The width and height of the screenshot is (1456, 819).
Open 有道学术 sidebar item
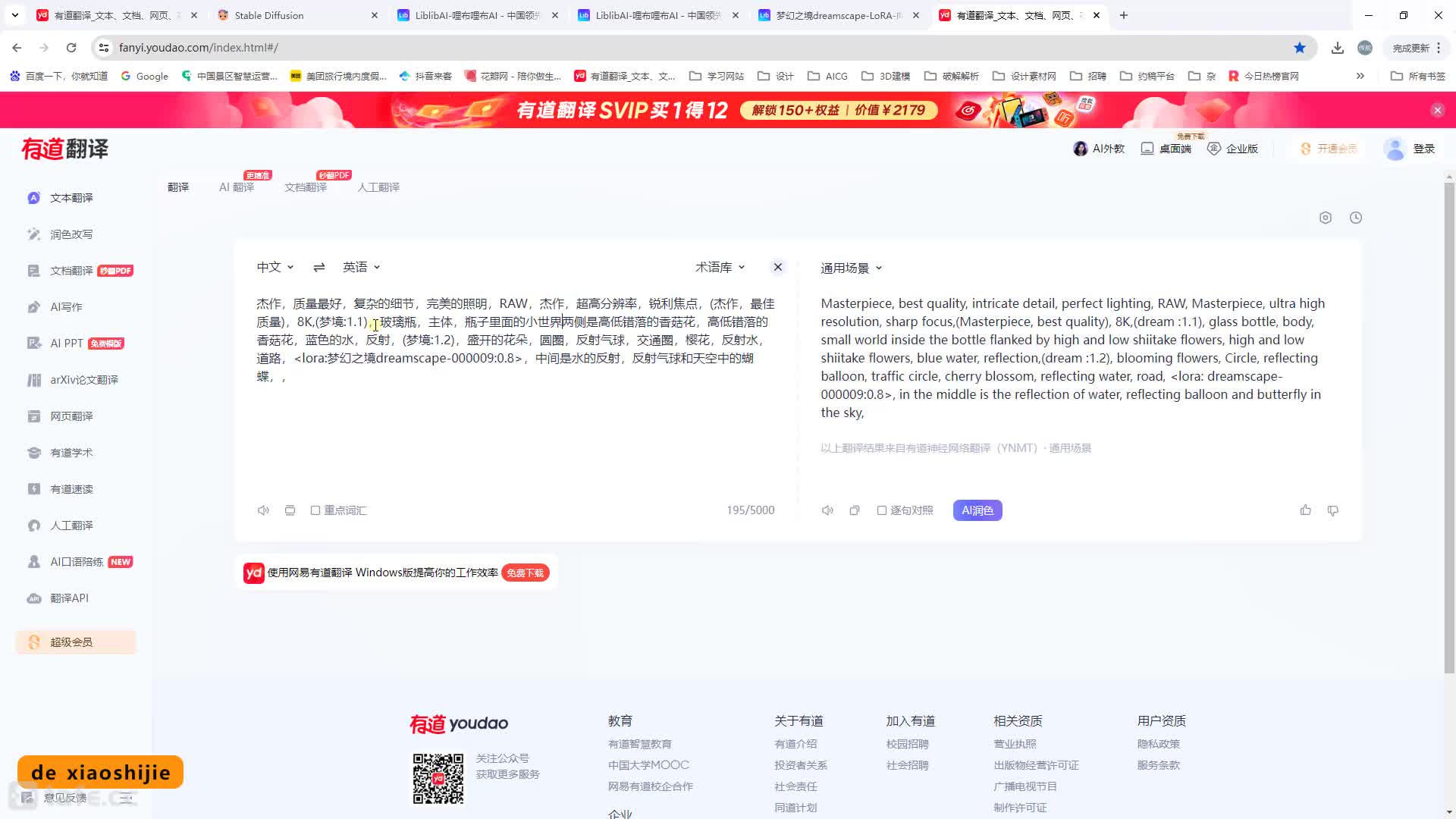[71, 453]
